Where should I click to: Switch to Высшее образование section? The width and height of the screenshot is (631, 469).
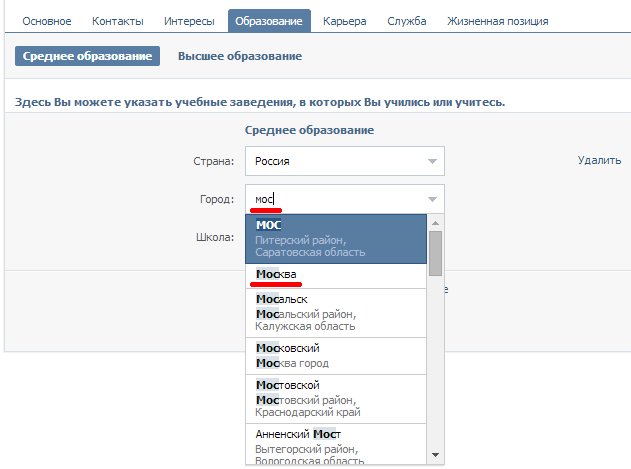point(240,56)
